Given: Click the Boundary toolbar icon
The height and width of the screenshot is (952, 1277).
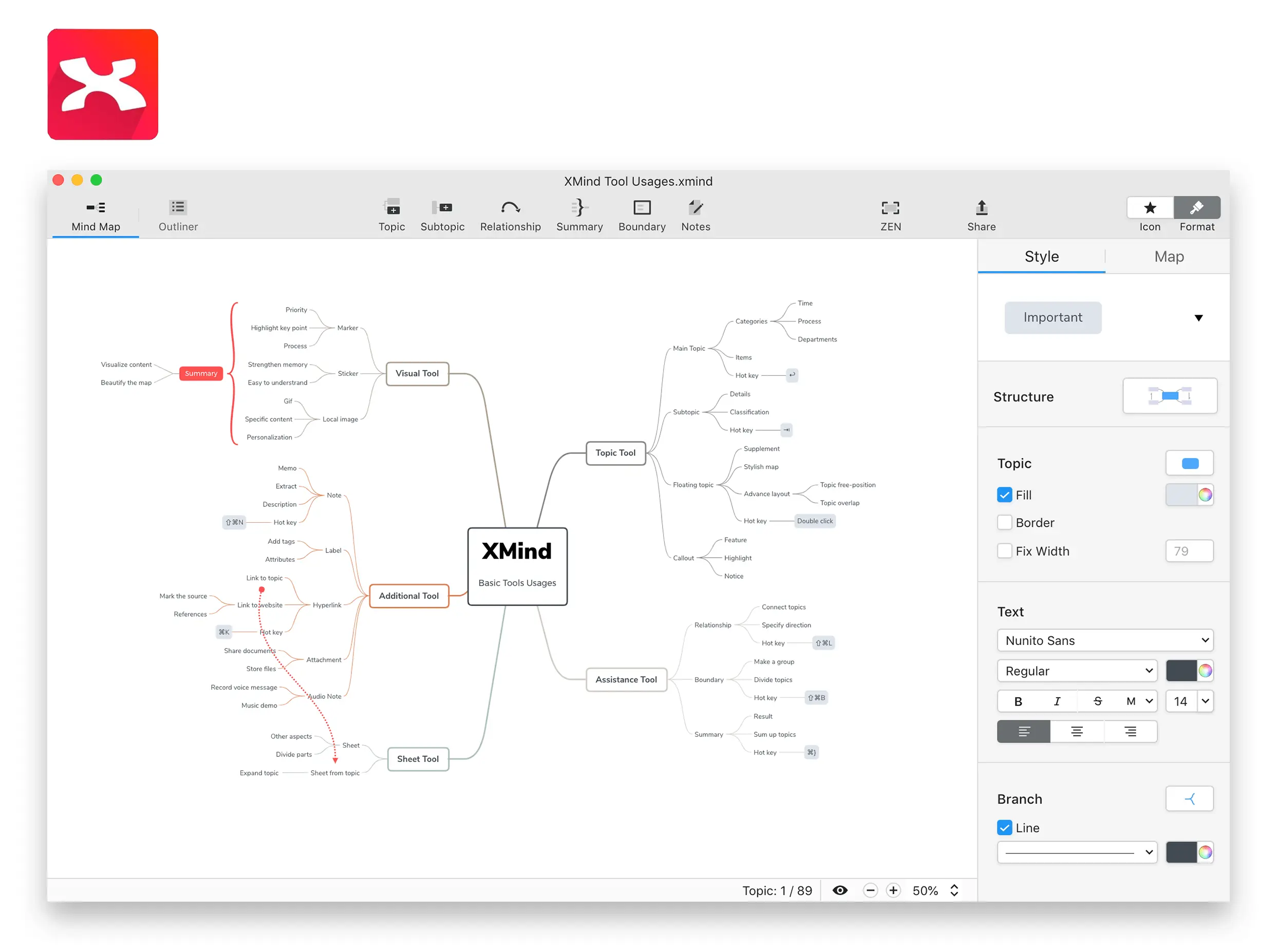Looking at the screenshot, I should [641, 207].
